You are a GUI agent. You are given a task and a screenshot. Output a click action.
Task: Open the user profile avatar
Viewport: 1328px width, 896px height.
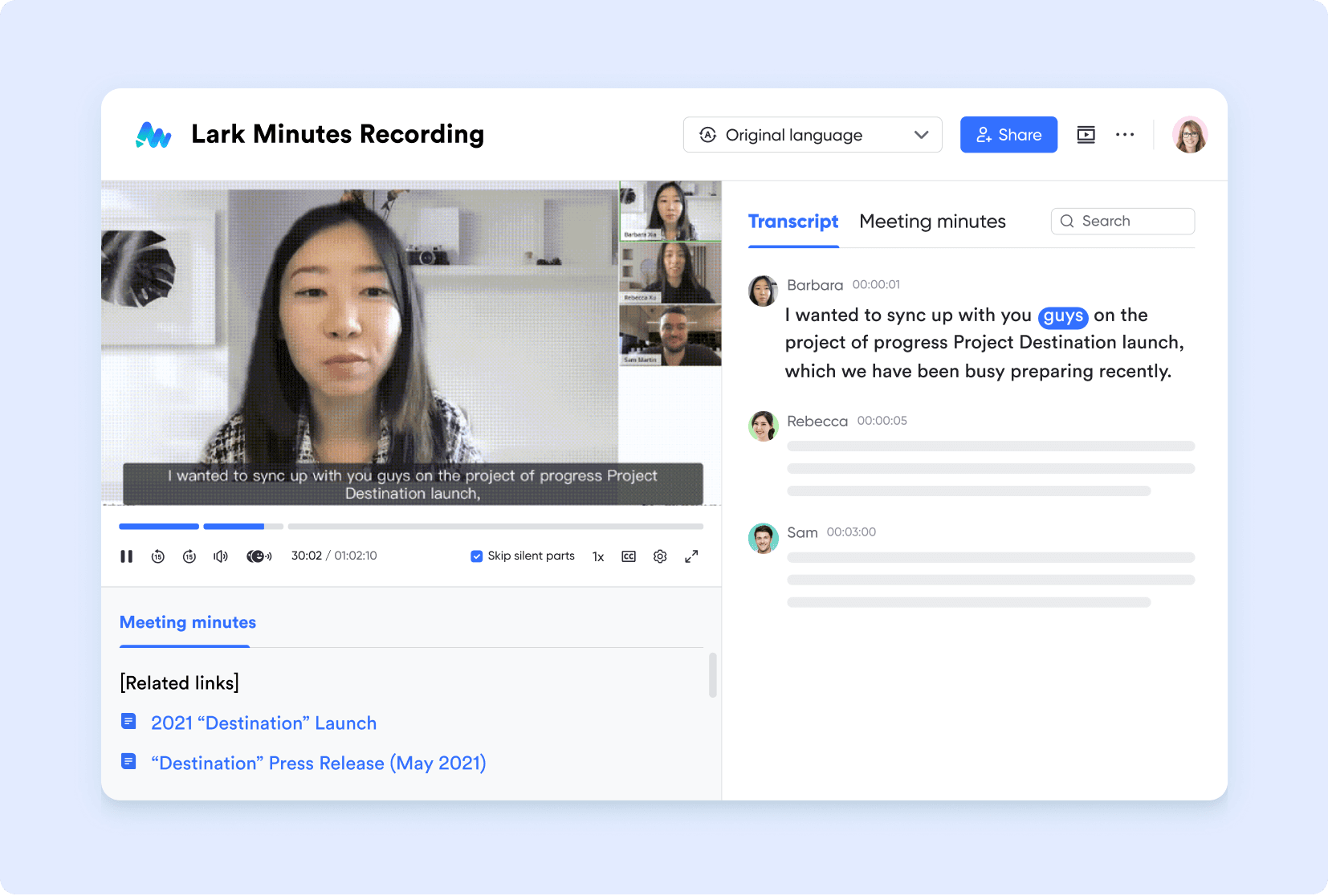tap(1189, 135)
